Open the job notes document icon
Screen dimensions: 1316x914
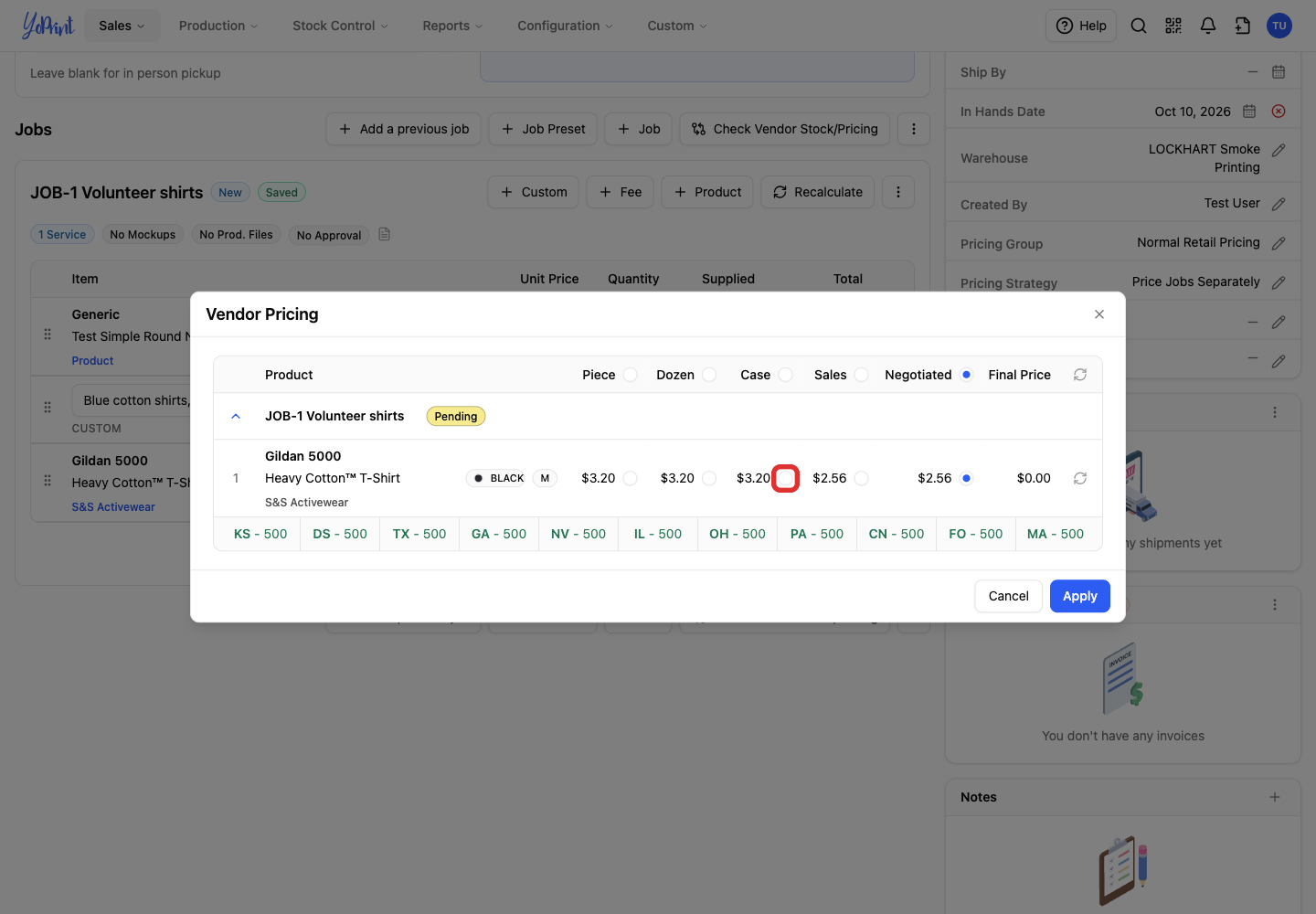coord(385,235)
